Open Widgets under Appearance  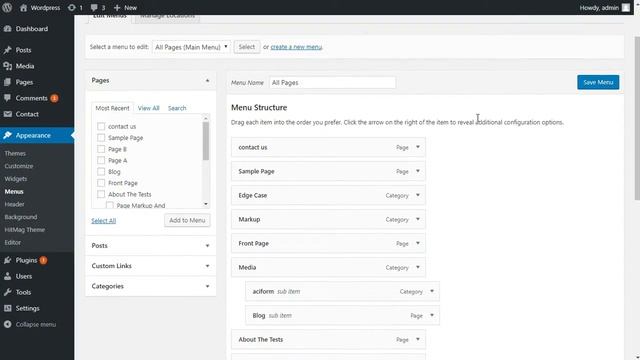coord(16,179)
